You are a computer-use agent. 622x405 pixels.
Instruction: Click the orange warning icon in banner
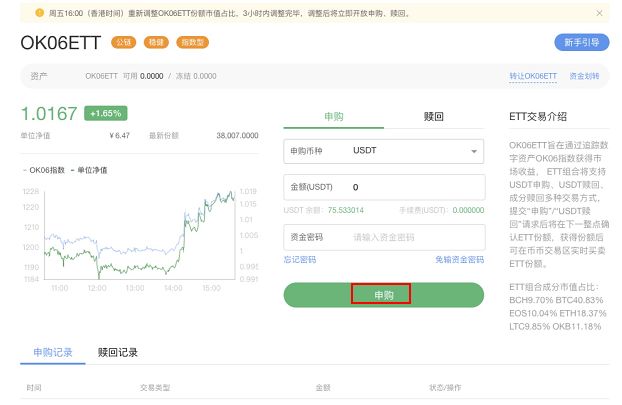pos(39,13)
